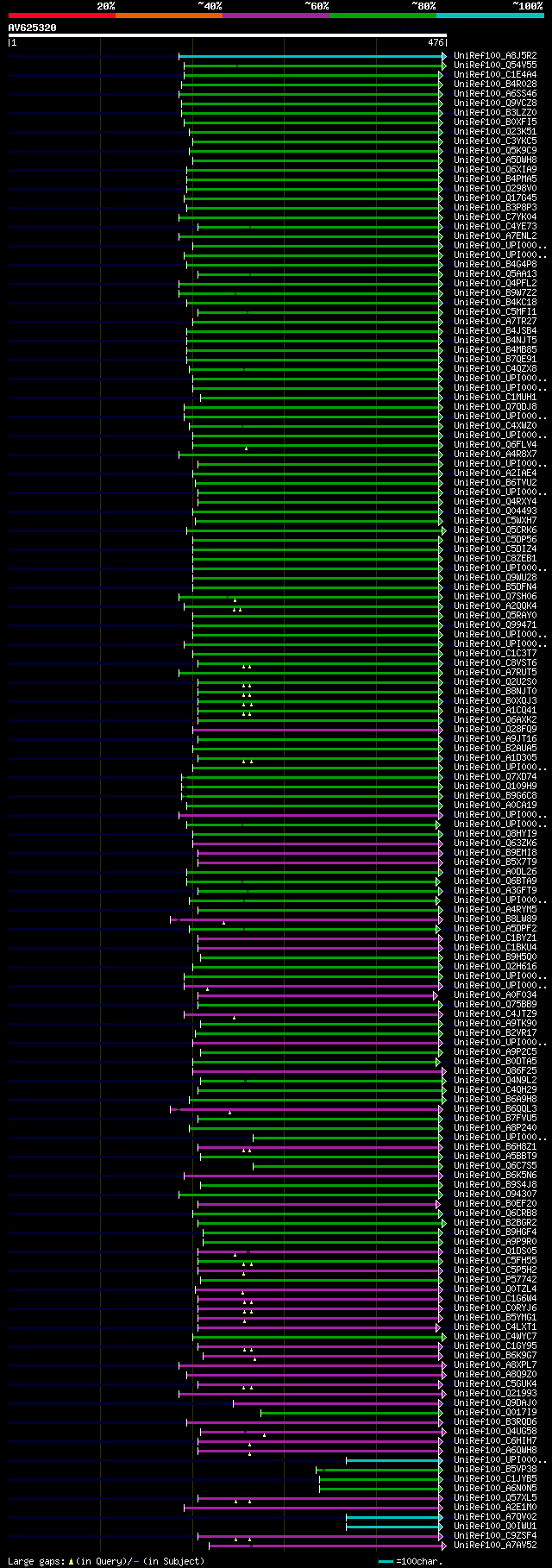Open hit UniRef100_Q9VCZ8
Image resolution: width=552 pixels, height=1568 pixels.
(x=495, y=103)
